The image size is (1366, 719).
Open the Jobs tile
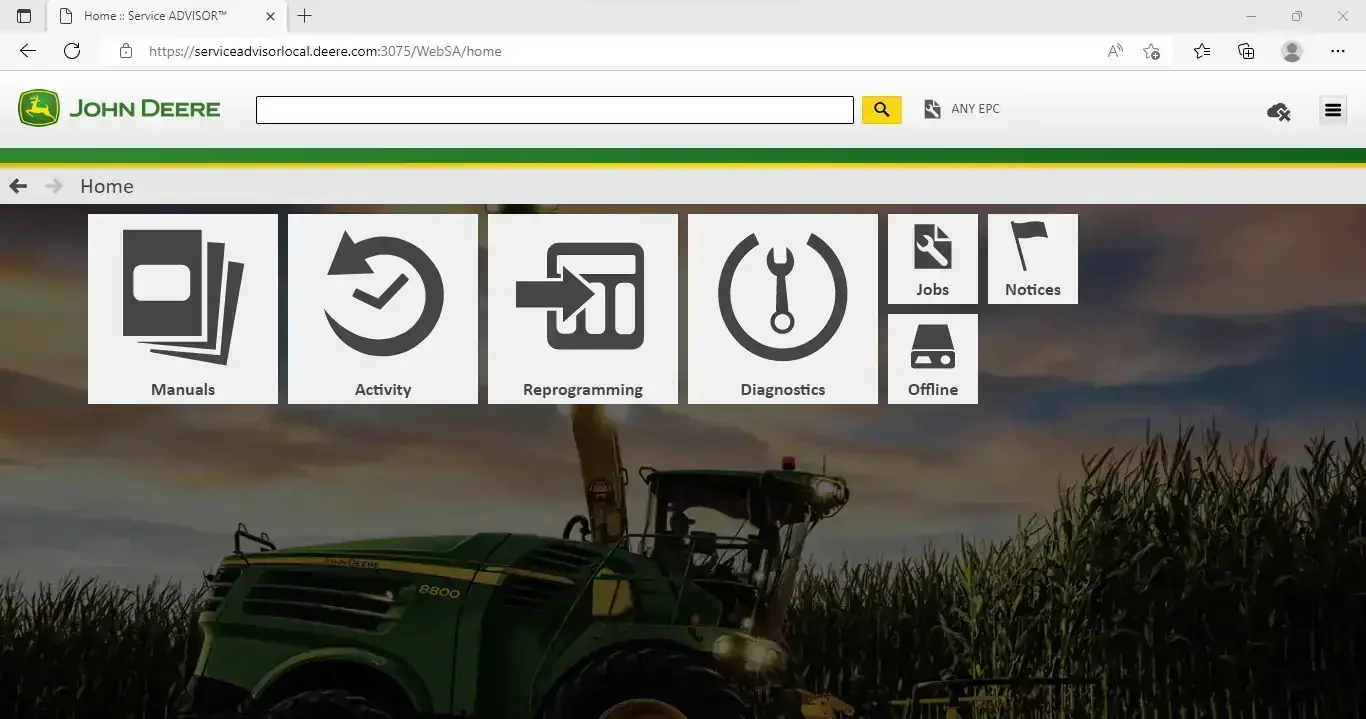pyautogui.click(x=933, y=259)
